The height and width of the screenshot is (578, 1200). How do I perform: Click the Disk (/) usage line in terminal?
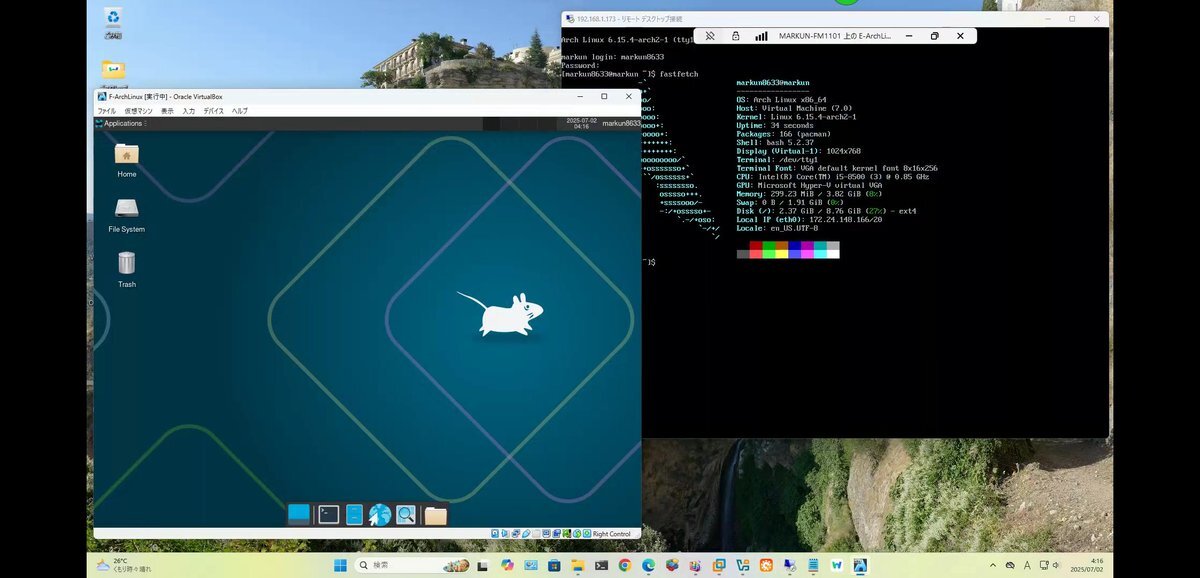826,211
